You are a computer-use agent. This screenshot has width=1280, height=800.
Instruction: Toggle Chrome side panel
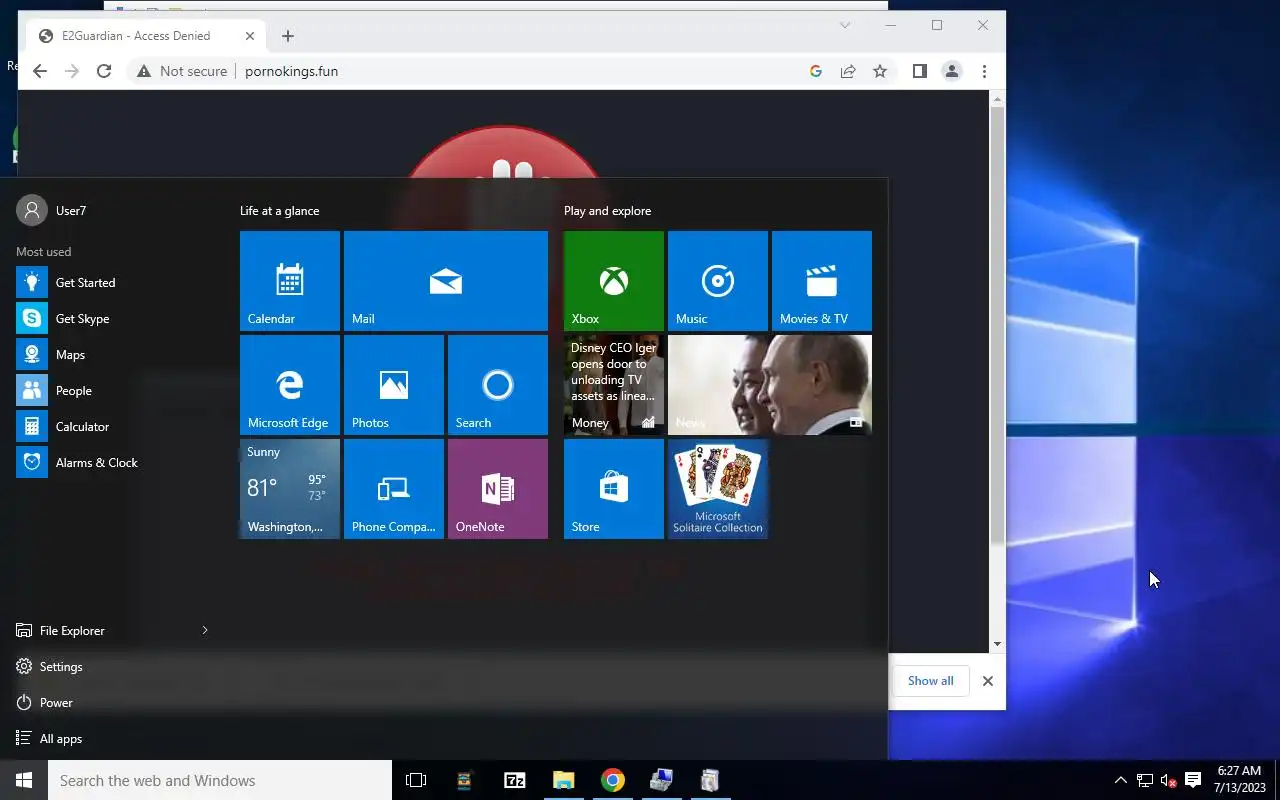point(920,71)
